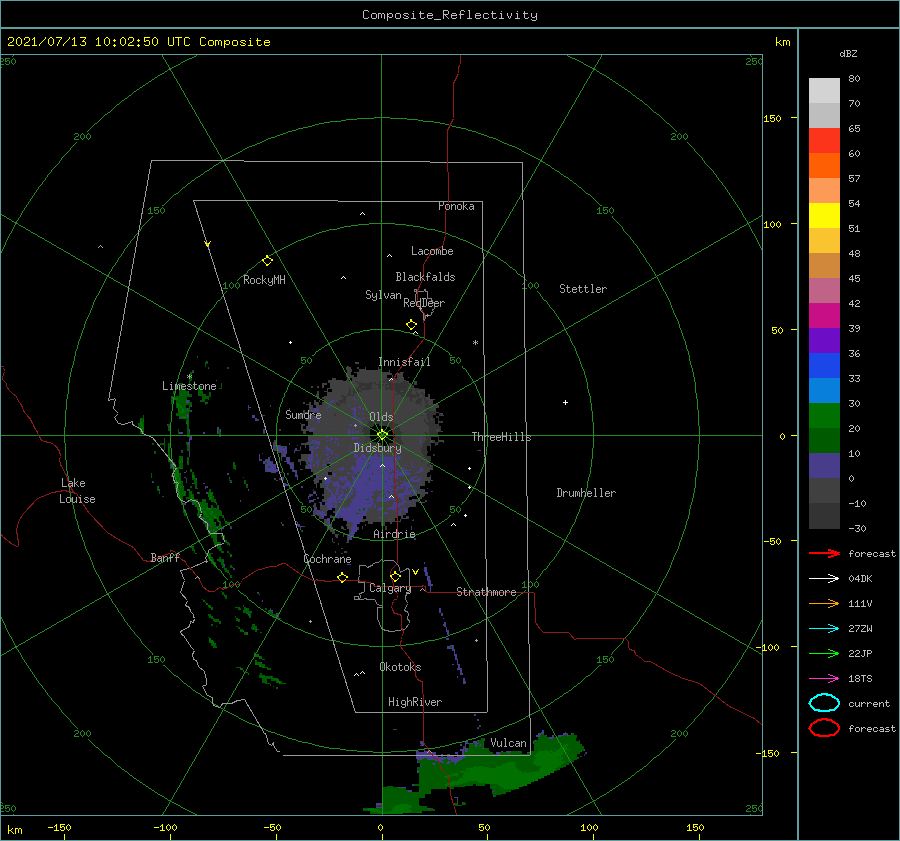The width and height of the screenshot is (900, 841).
Task: Click the Limestone label
Action: pos(189,386)
